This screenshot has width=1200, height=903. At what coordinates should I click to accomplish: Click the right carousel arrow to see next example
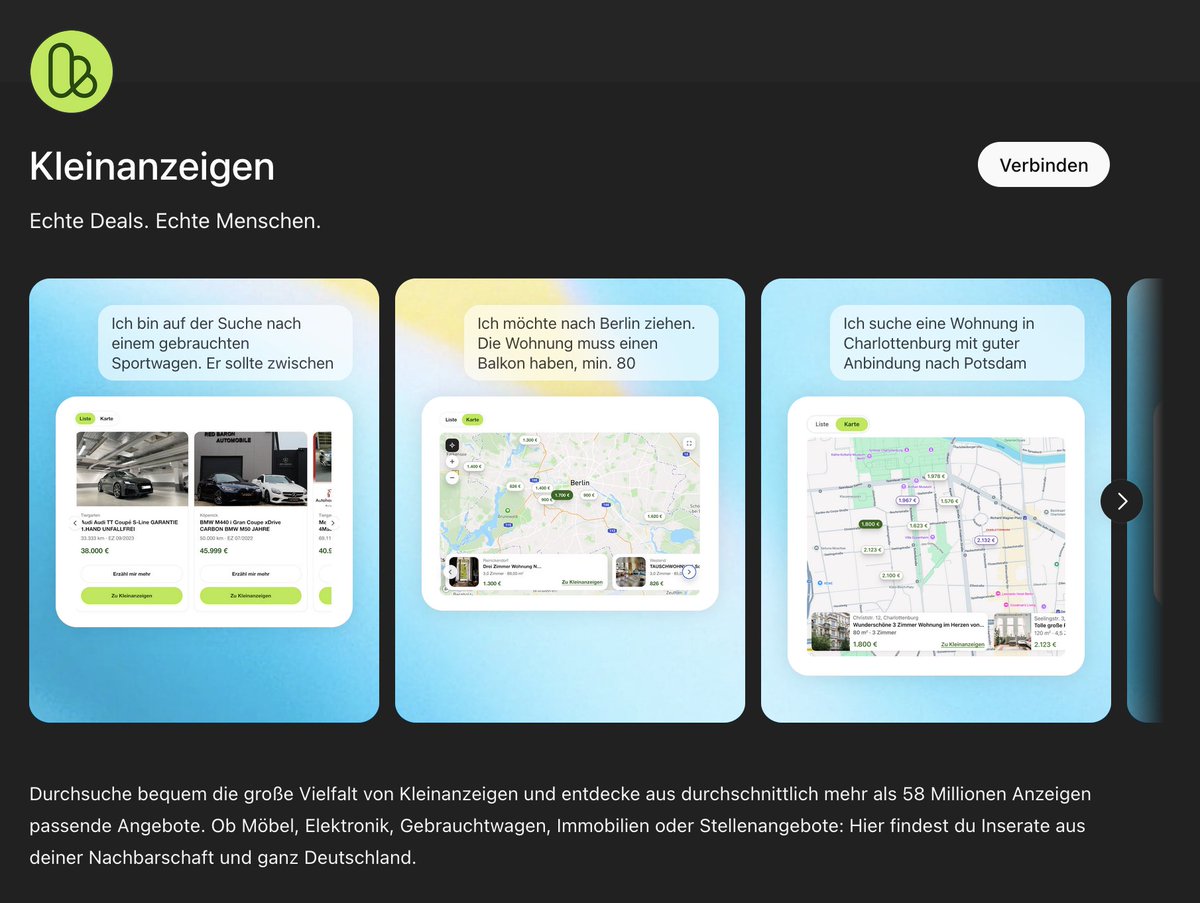click(x=1121, y=501)
